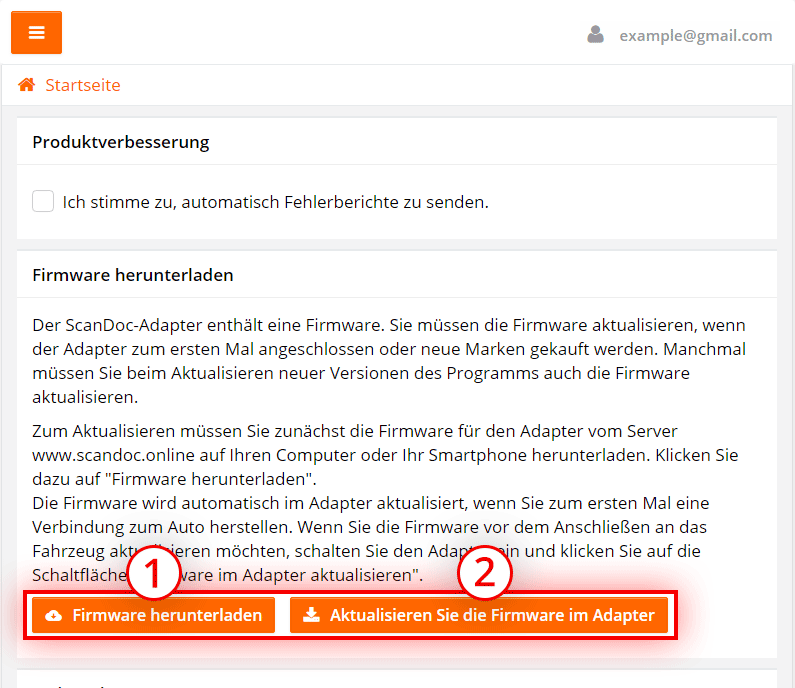
Task: Click the quoted 'Firmware herunterladen' text in the paragraph
Action: tap(209, 479)
